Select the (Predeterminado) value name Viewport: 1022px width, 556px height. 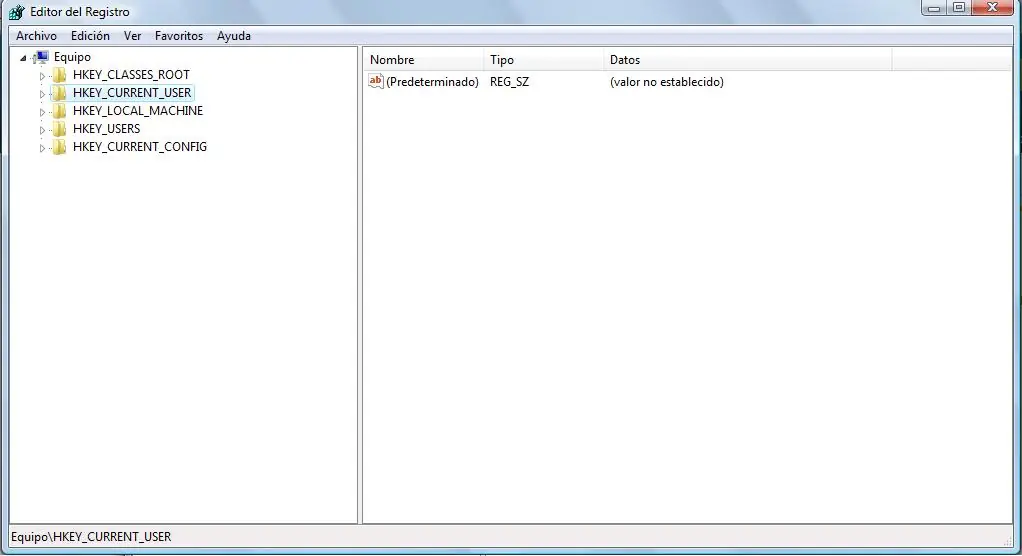(x=432, y=82)
